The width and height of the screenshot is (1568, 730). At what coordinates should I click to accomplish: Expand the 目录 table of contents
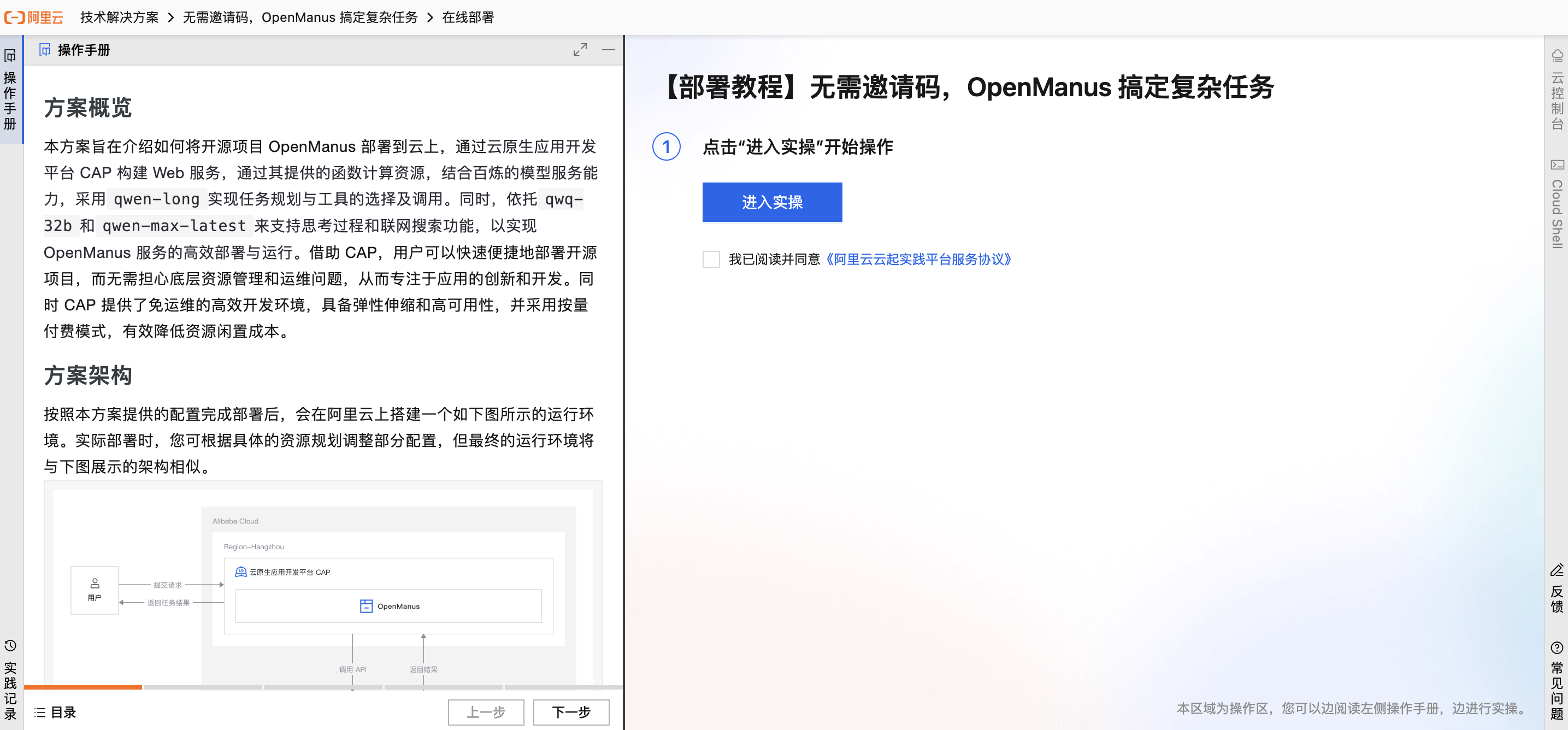[x=55, y=713]
